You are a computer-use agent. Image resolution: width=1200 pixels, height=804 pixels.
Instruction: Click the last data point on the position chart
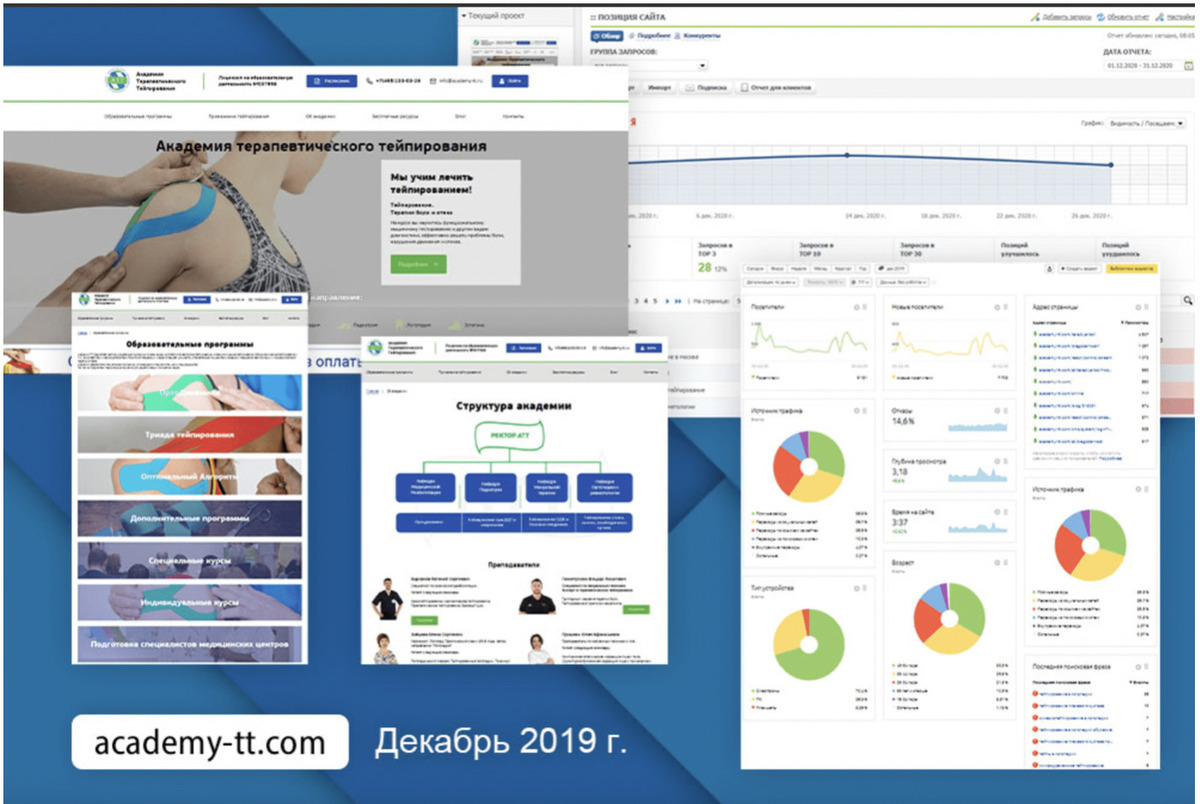coord(1111,166)
